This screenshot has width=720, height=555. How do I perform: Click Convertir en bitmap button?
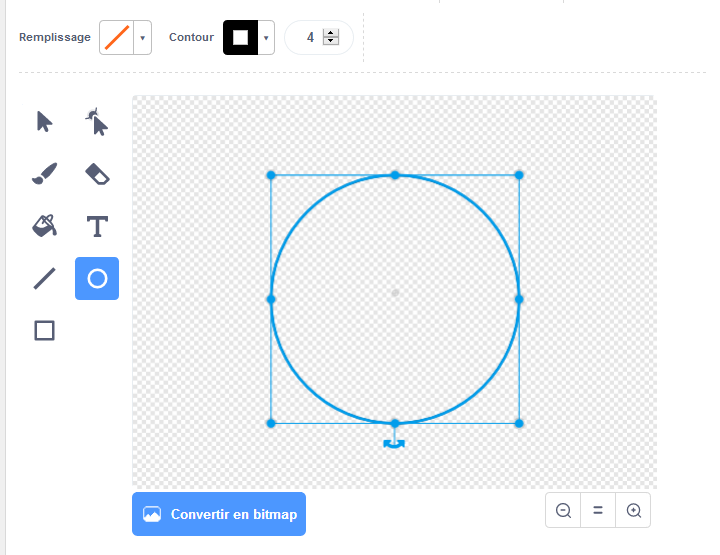219,514
